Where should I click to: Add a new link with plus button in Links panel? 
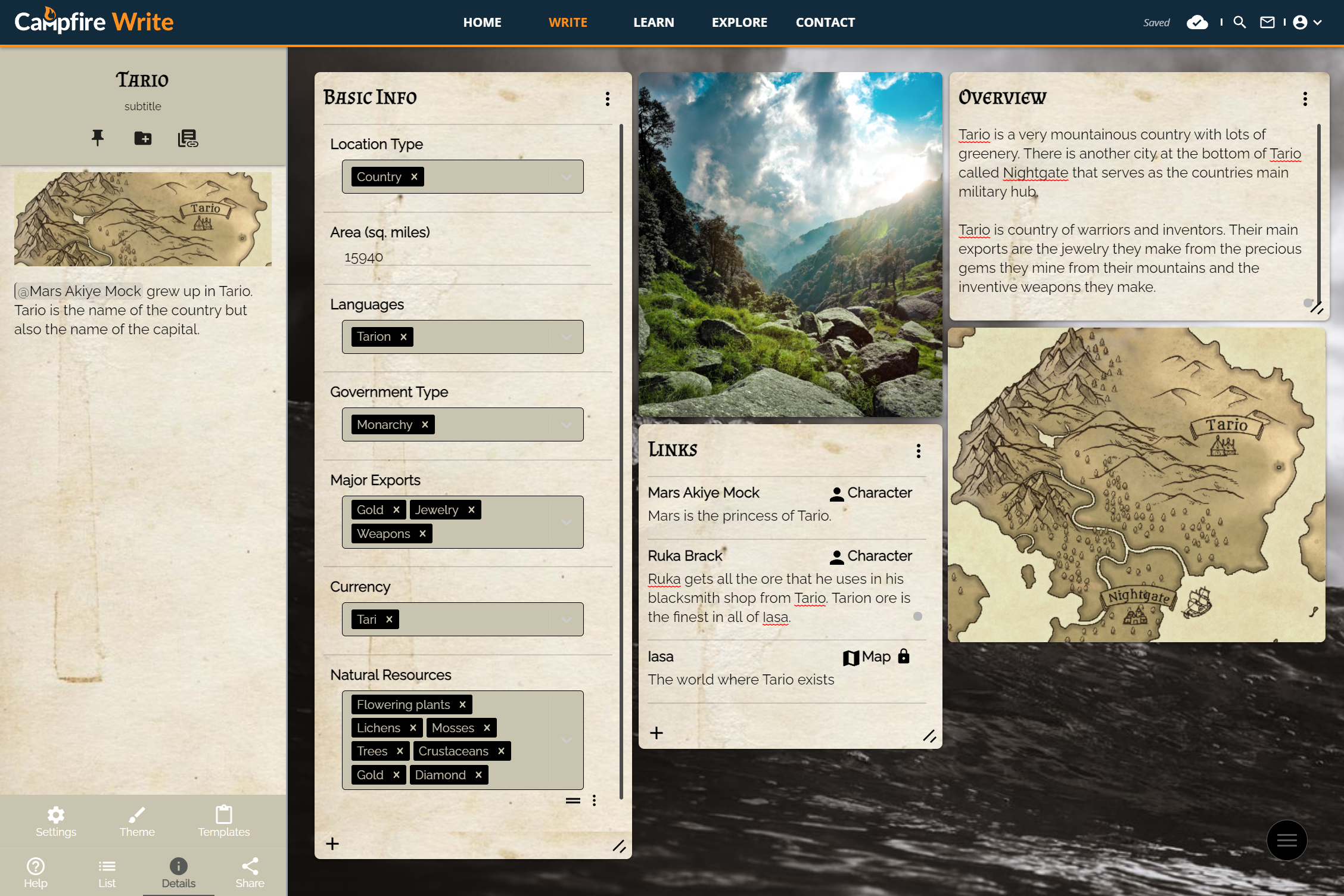[657, 733]
